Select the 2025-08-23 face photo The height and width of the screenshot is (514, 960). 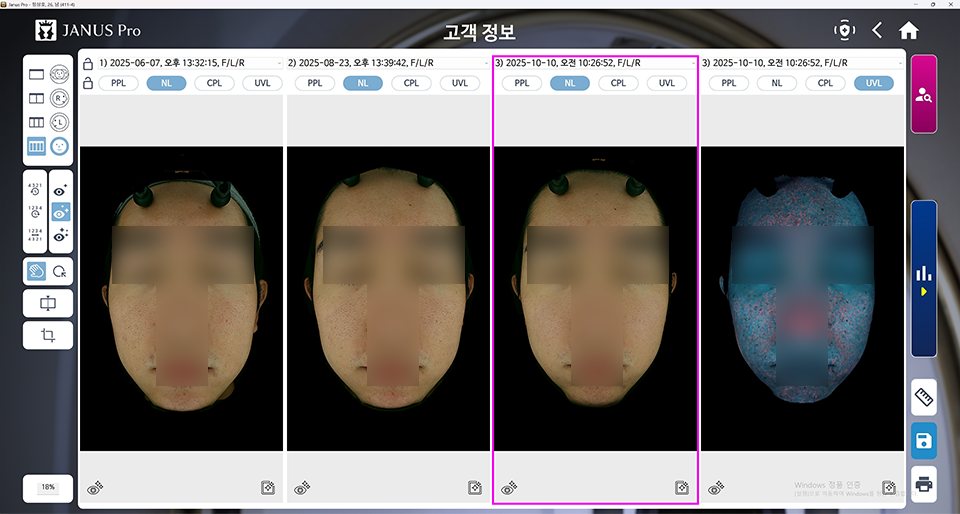pos(388,299)
